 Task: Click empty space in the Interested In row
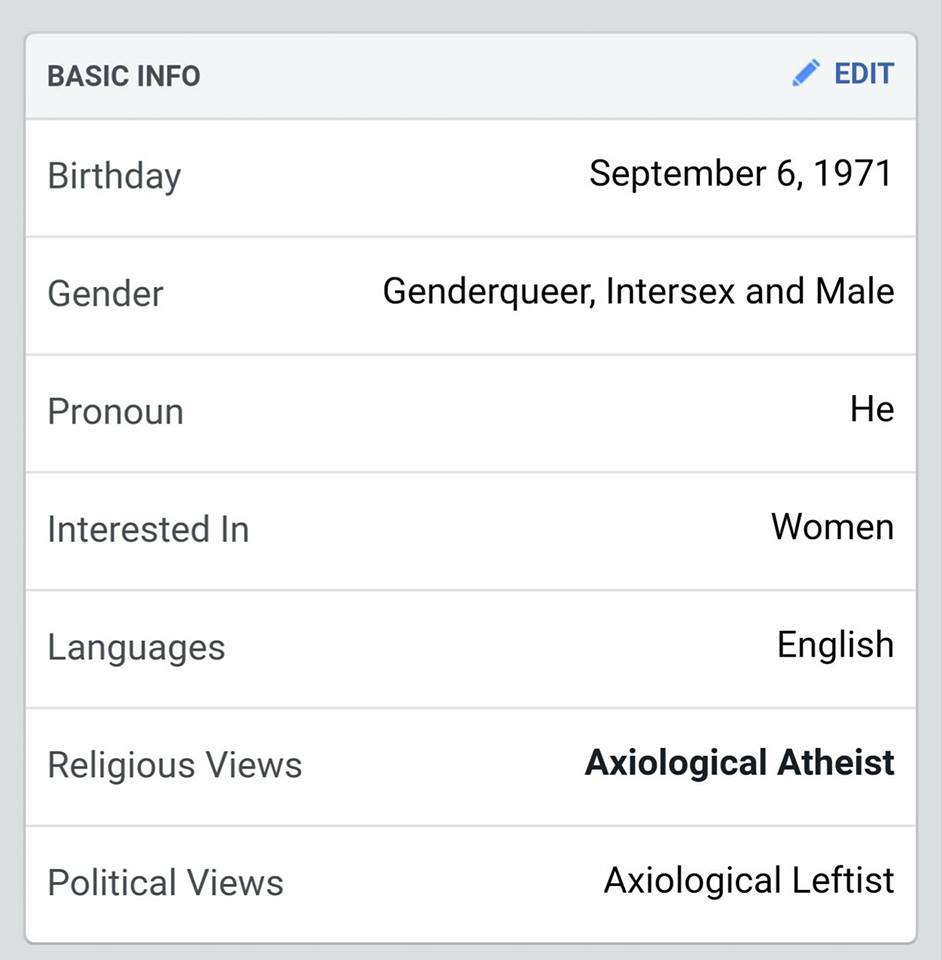508,530
